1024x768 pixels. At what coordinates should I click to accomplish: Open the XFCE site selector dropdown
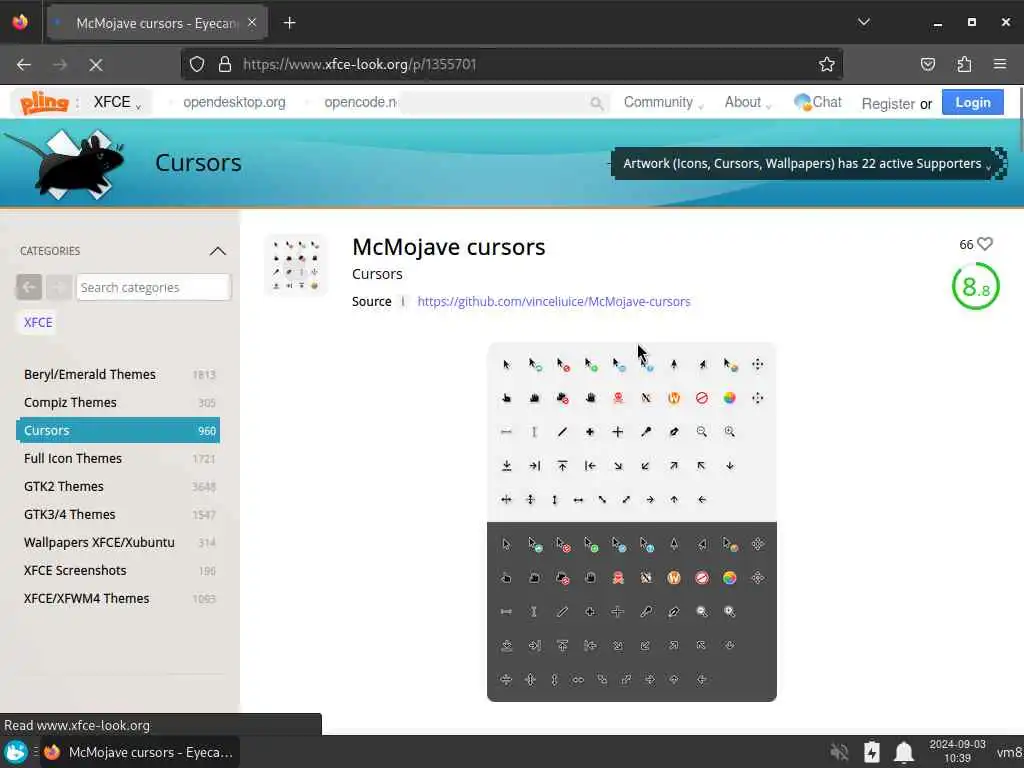click(x=117, y=103)
